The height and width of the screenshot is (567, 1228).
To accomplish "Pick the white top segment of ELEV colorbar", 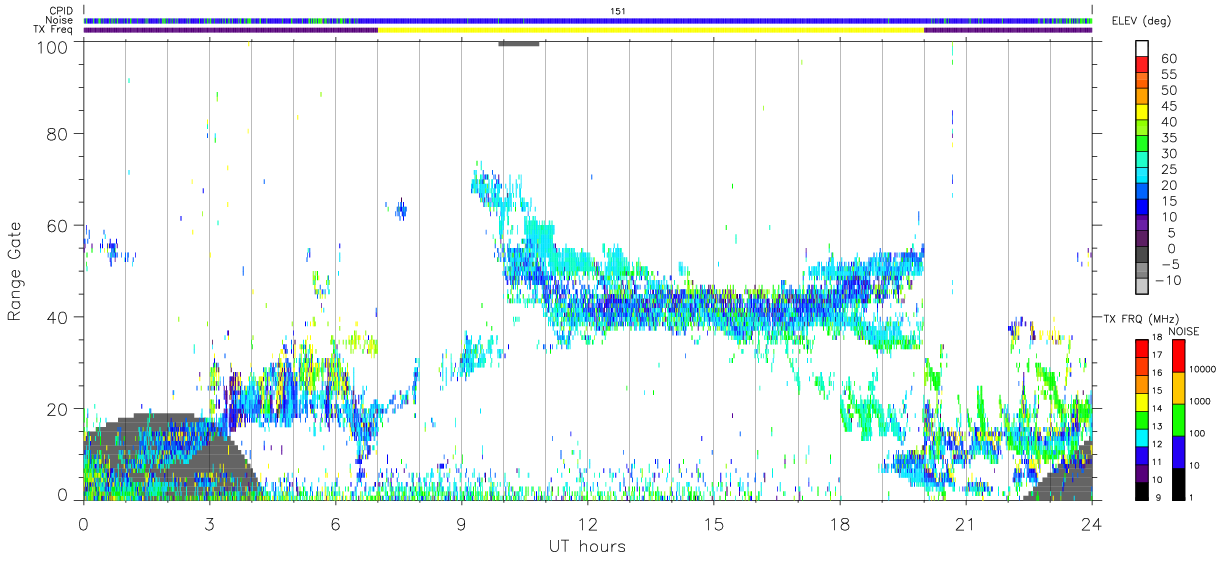I will coord(1143,49).
